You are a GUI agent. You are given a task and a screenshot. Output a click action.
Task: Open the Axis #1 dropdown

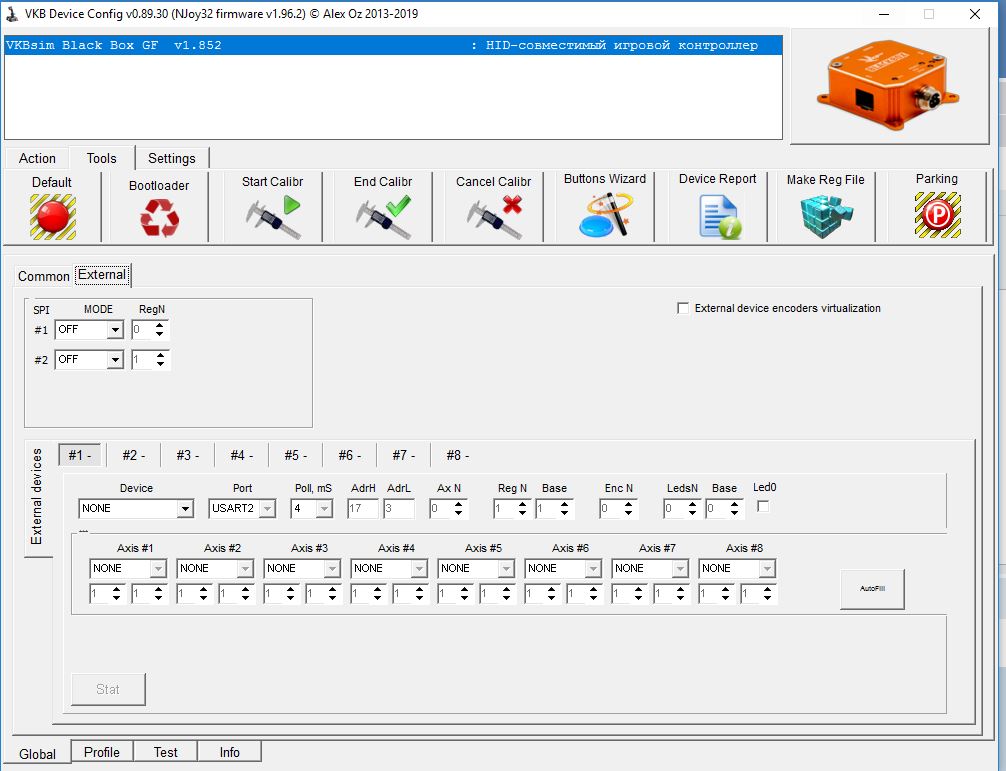(x=128, y=568)
